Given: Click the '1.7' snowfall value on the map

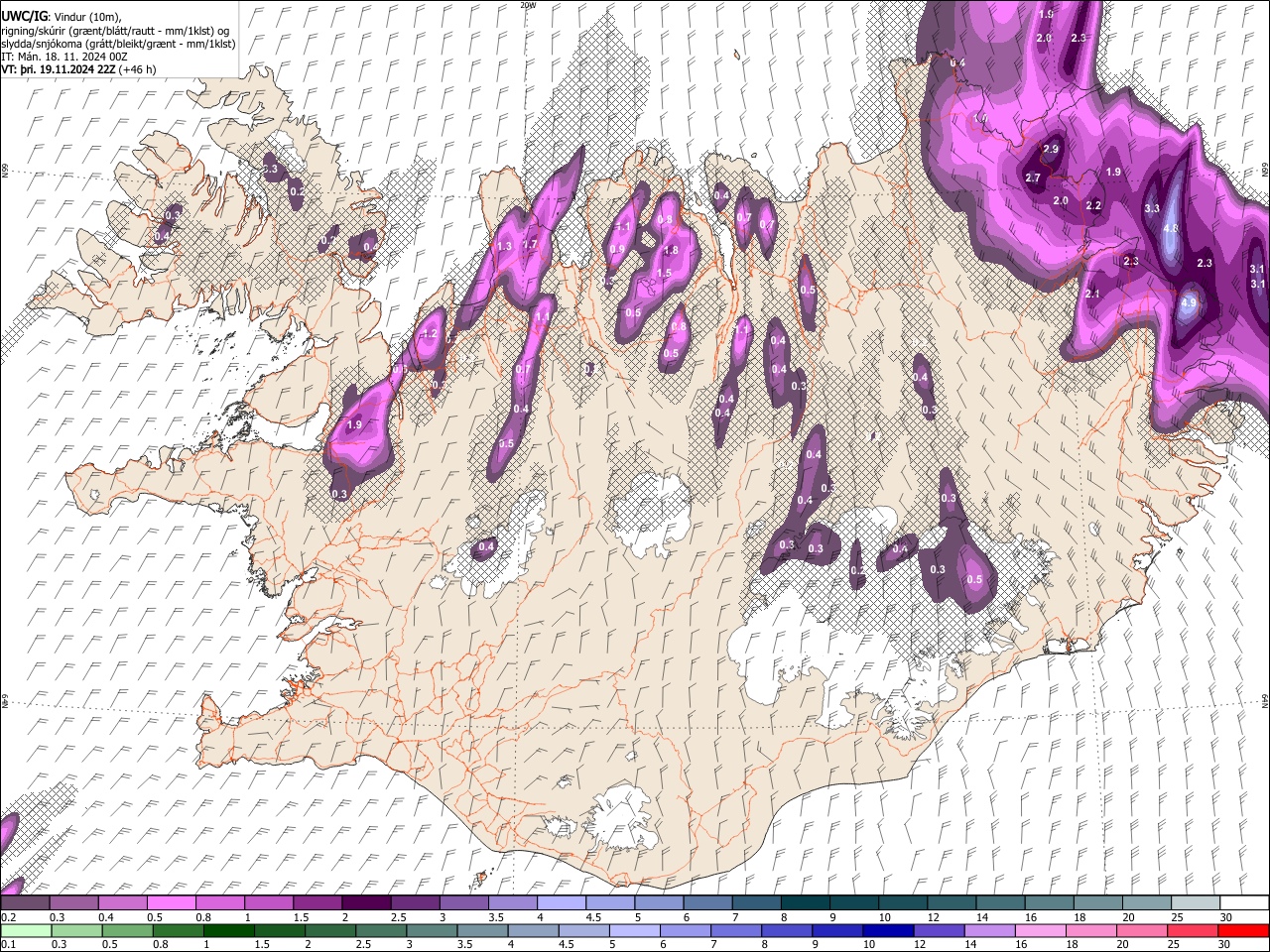Looking at the screenshot, I should pyautogui.click(x=530, y=245).
